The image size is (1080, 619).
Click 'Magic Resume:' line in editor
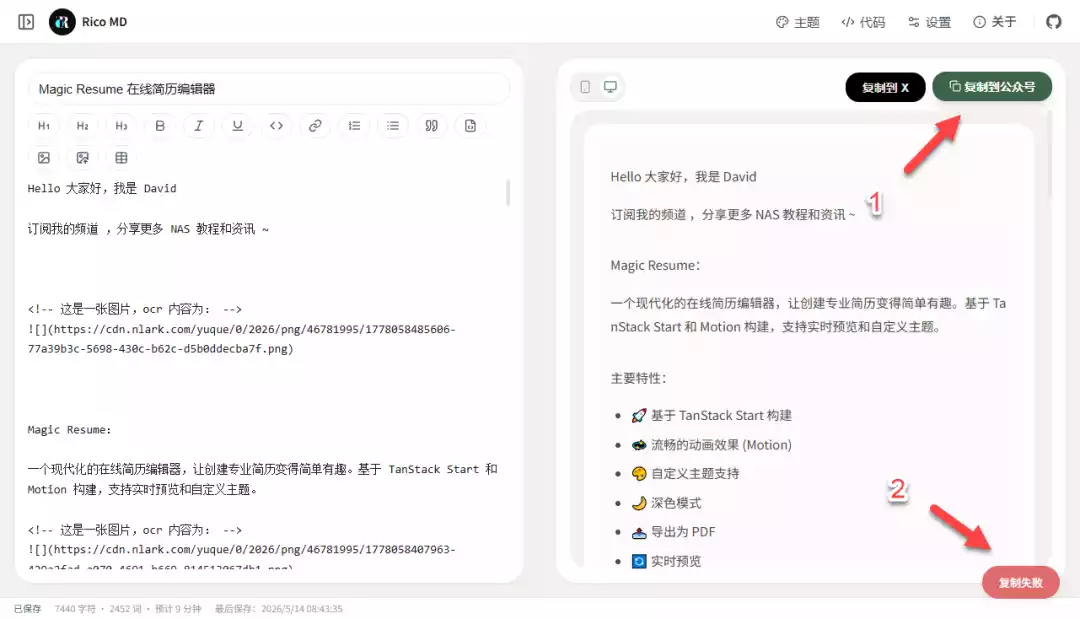tap(69, 430)
